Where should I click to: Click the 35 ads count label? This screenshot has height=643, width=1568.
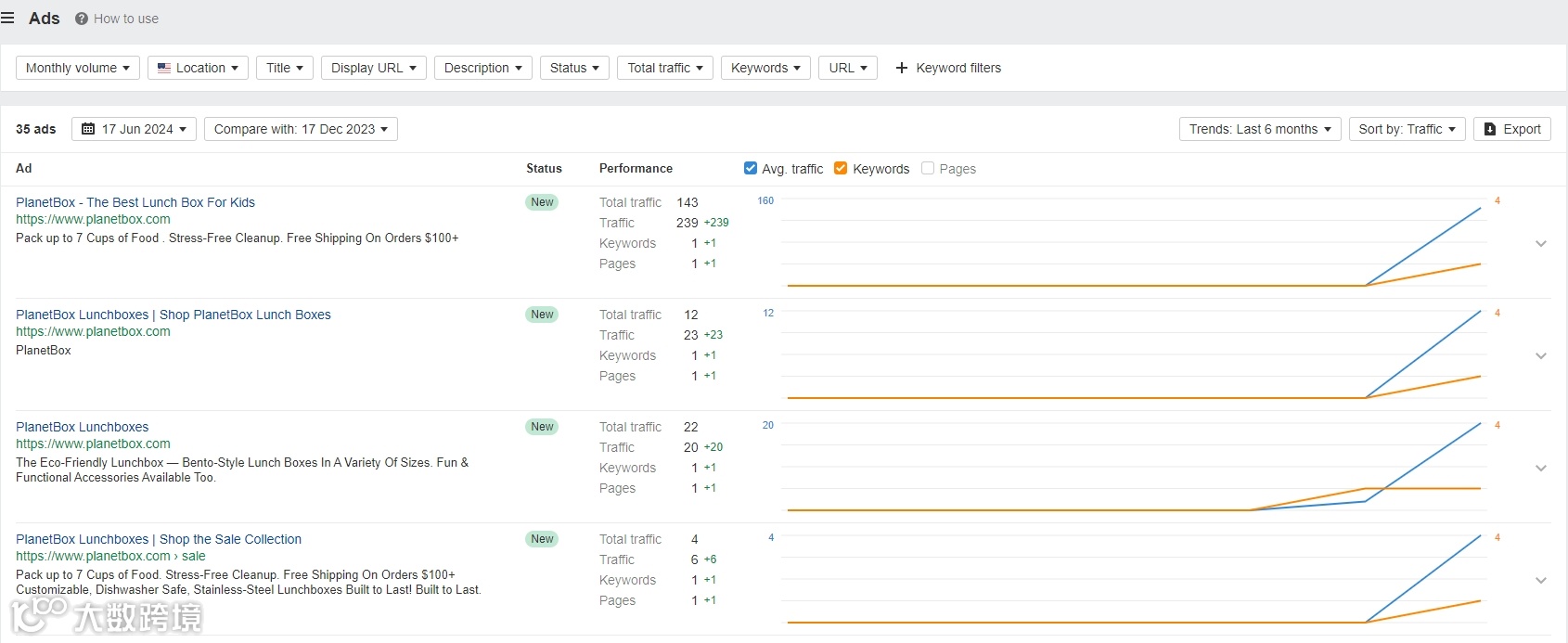click(36, 129)
